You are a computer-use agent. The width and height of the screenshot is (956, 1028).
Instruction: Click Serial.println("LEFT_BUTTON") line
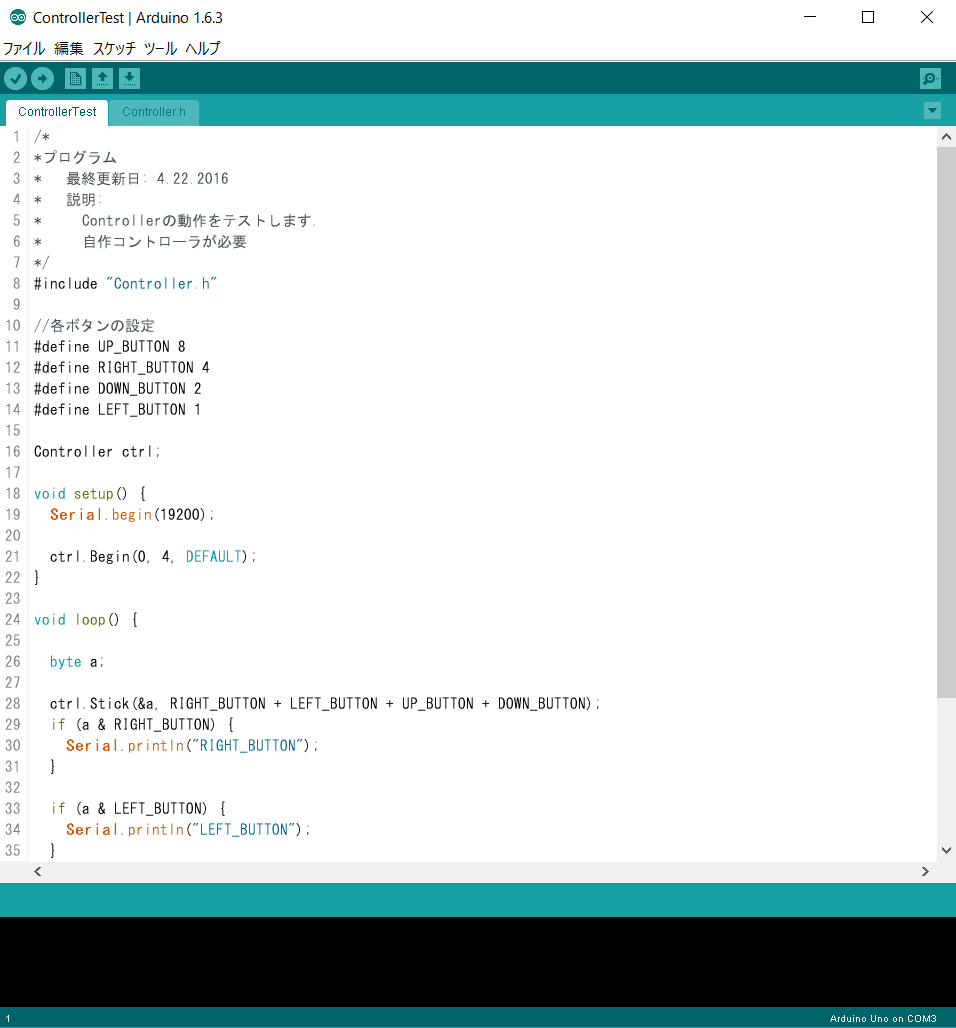click(x=188, y=829)
